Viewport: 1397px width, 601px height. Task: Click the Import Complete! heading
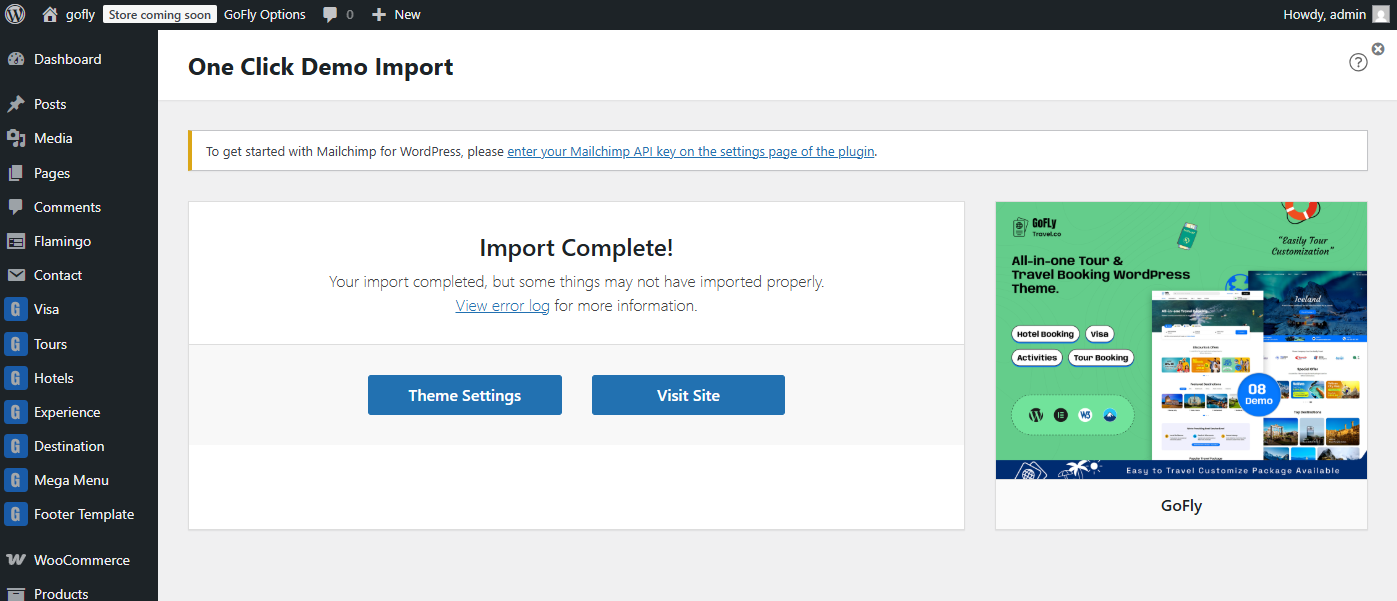click(x=576, y=248)
